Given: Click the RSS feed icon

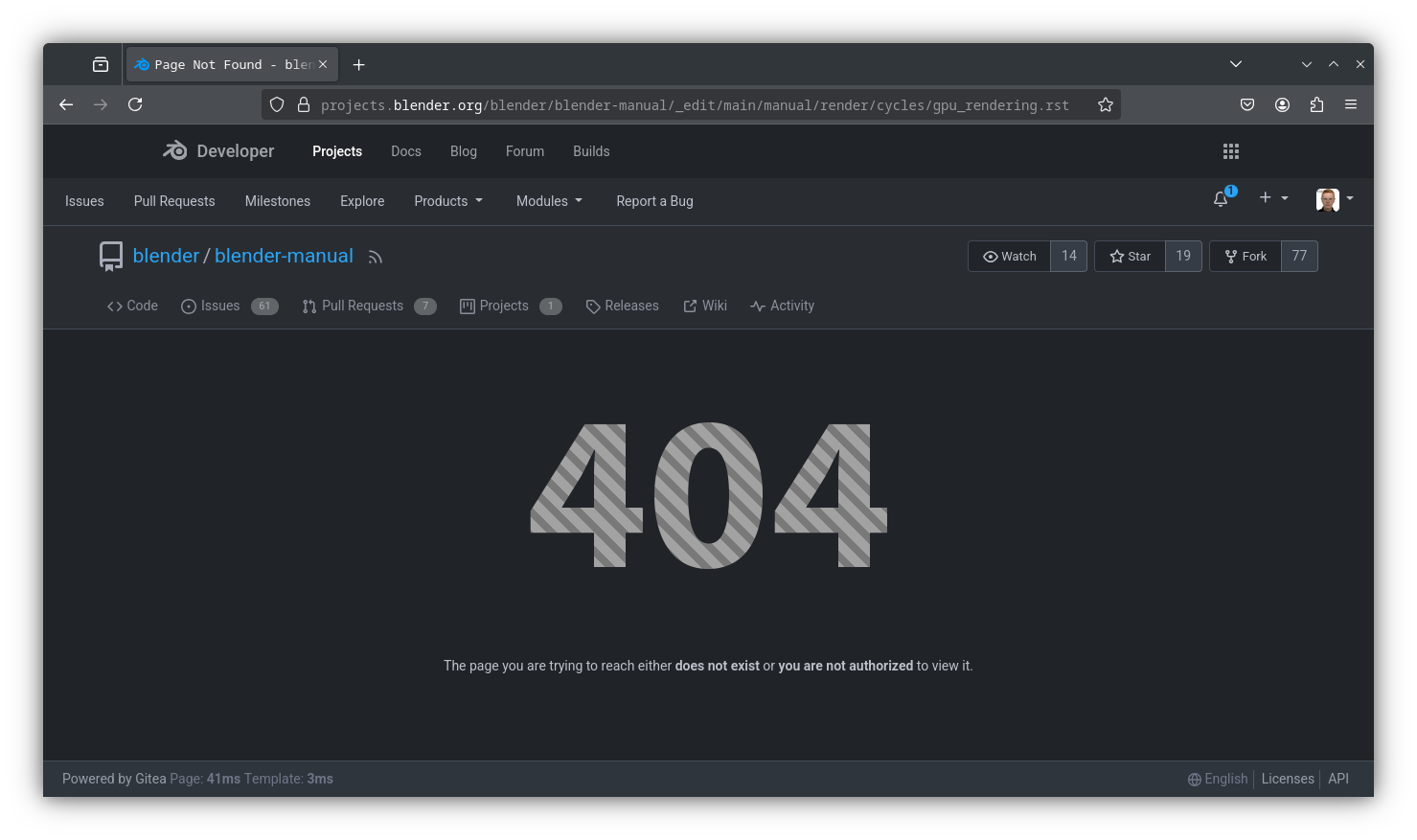Looking at the screenshot, I should (376, 257).
